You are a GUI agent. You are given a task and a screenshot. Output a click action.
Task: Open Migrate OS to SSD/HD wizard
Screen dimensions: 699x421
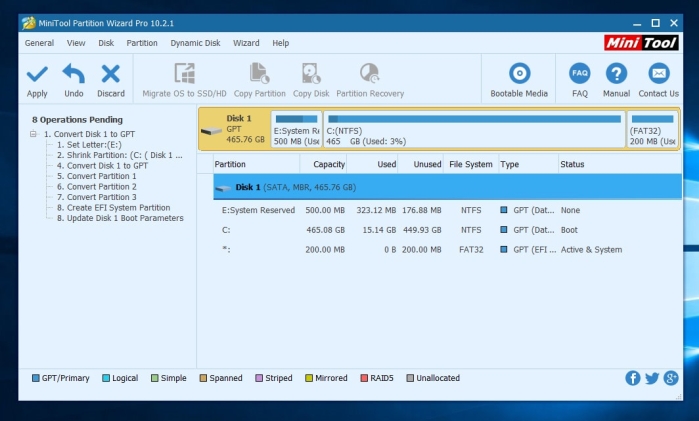[x=184, y=81]
